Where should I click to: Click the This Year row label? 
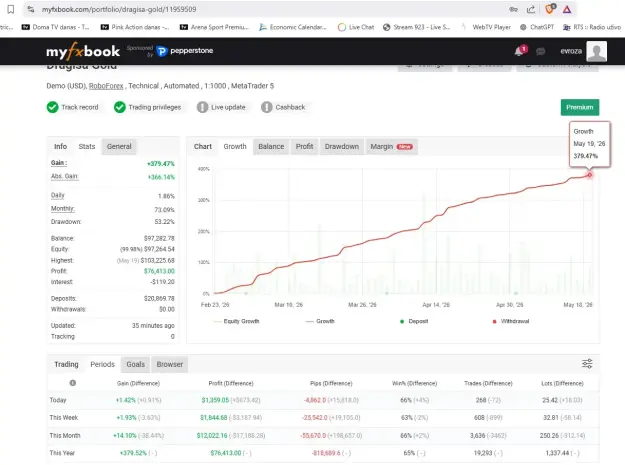tap(62, 453)
